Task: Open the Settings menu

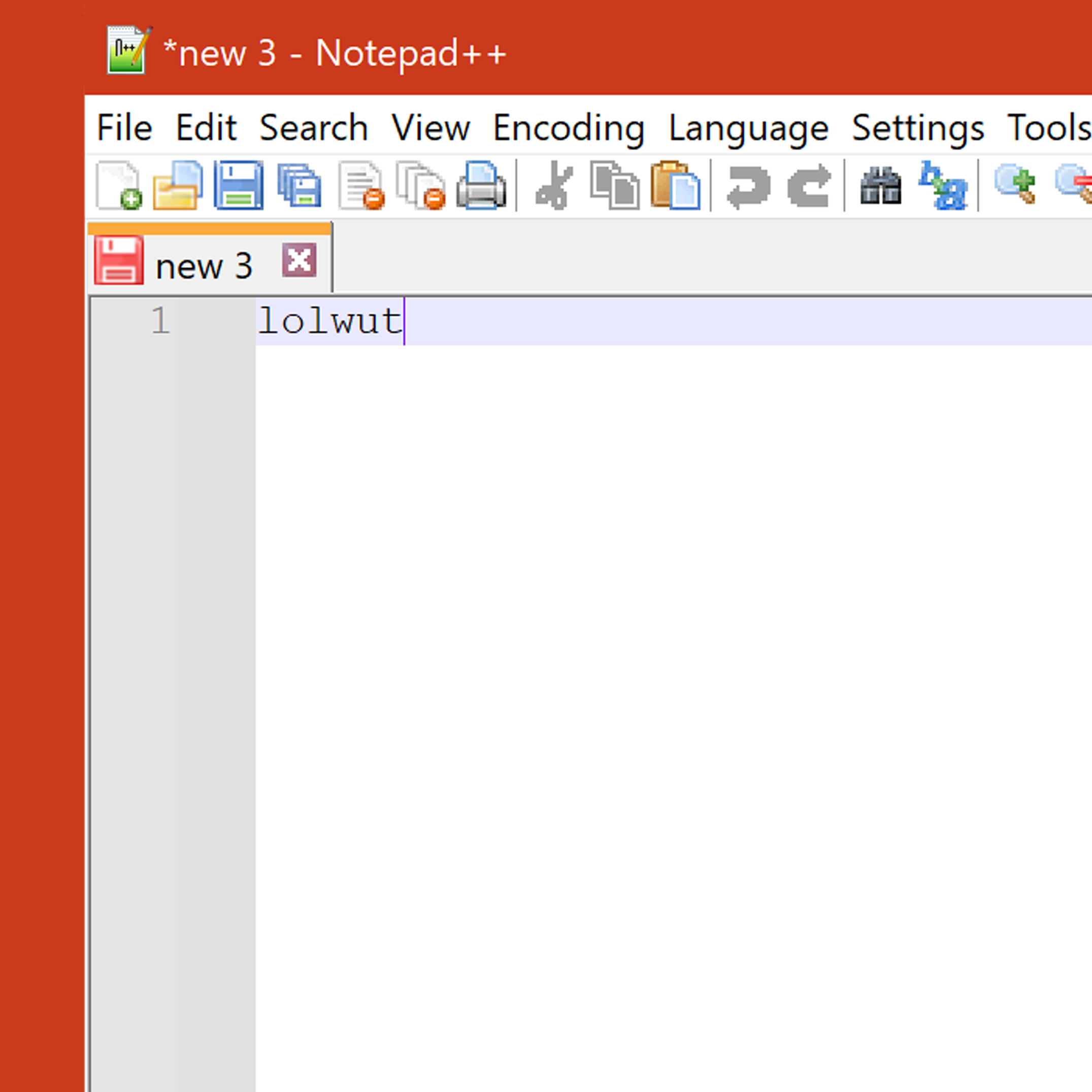Action: coord(918,129)
